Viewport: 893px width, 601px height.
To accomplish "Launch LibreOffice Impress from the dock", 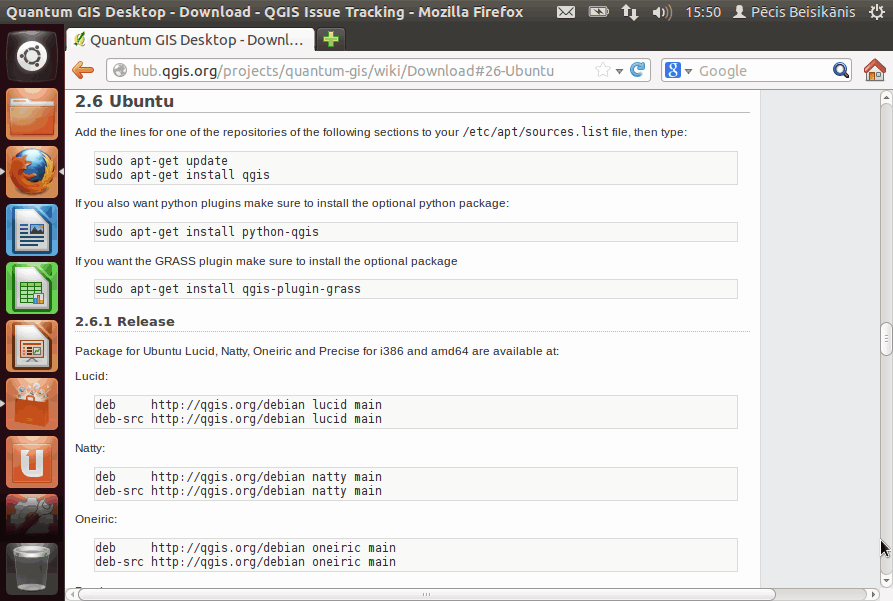I will pos(32,346).
